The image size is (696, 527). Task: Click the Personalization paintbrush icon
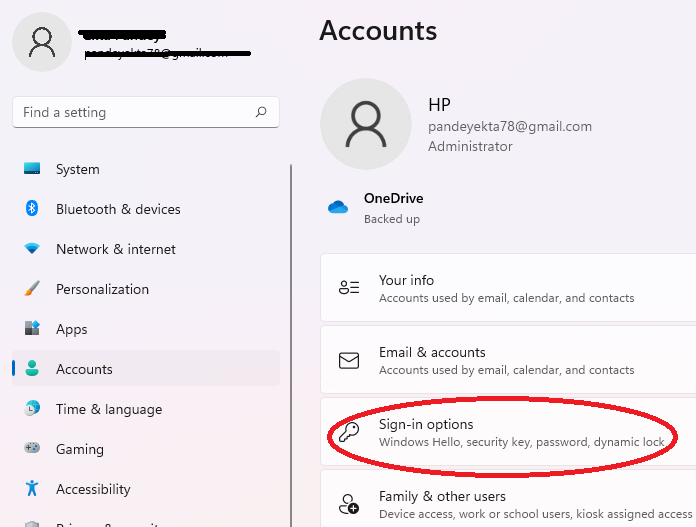tap(32, 289)
